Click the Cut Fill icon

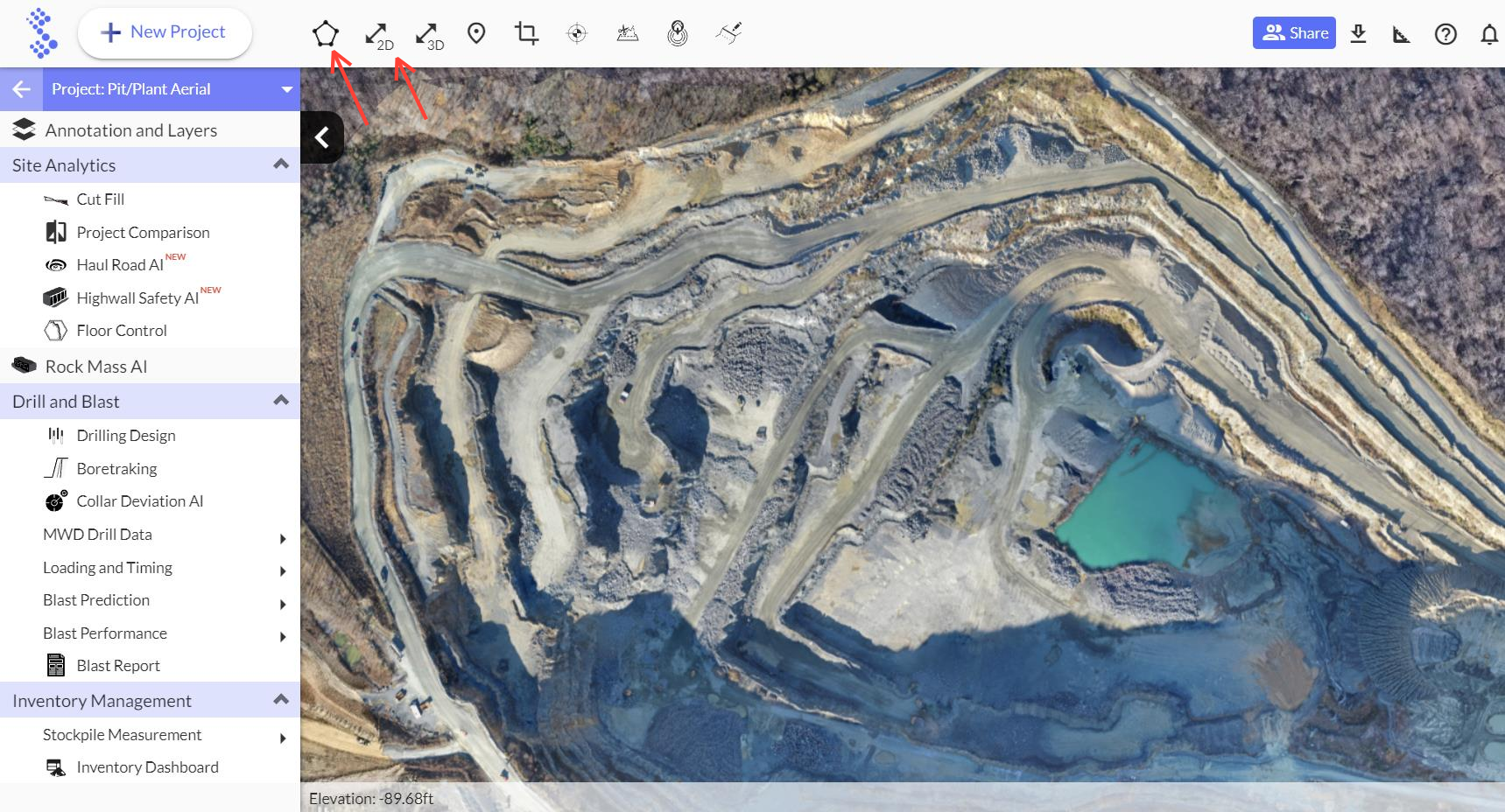click(55, 200)
